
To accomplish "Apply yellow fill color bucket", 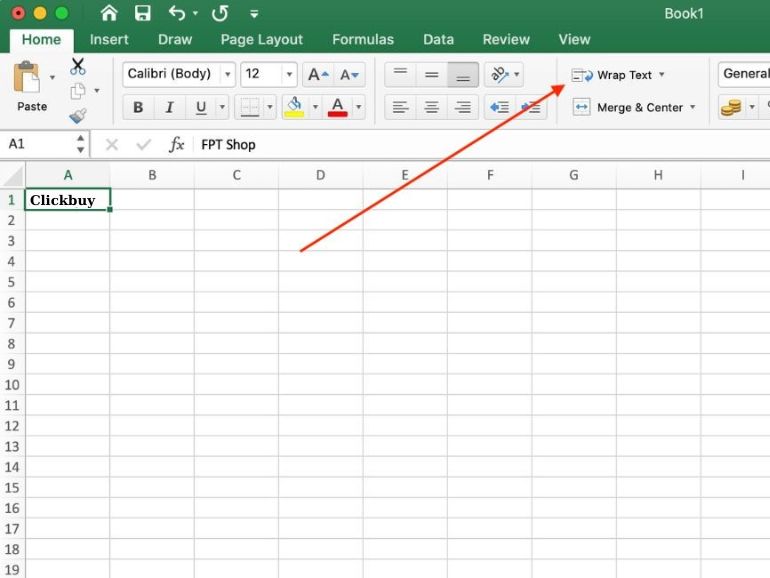I will 294,107.
